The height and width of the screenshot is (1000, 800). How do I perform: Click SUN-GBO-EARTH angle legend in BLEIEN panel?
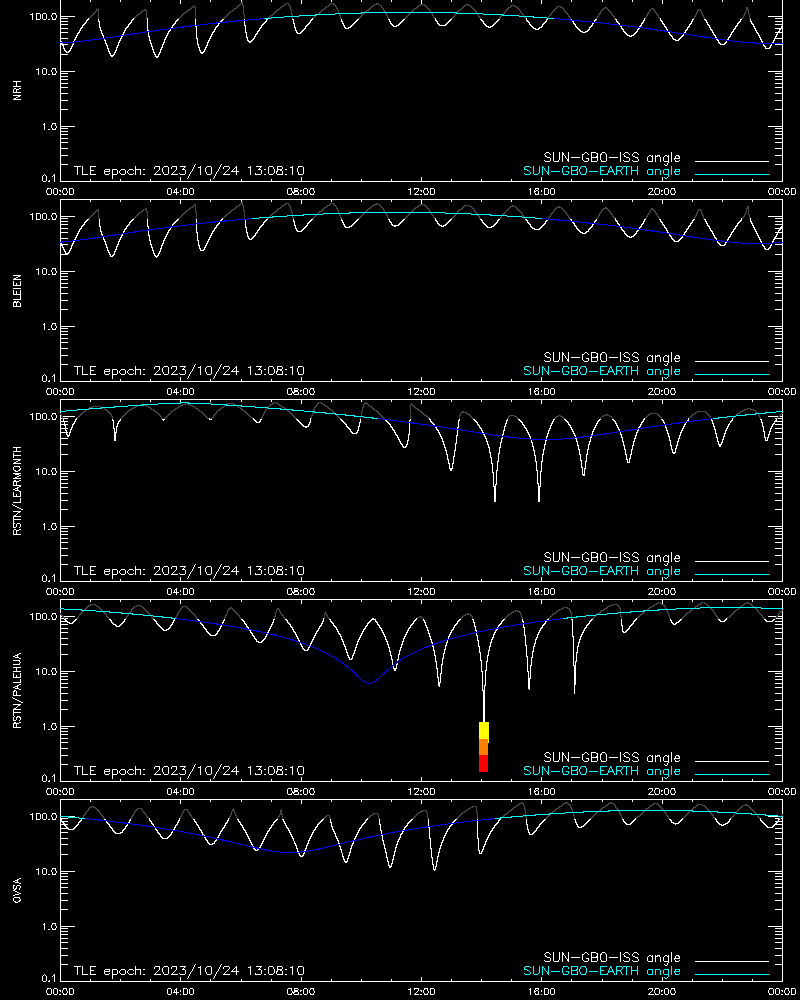(602, 371)
